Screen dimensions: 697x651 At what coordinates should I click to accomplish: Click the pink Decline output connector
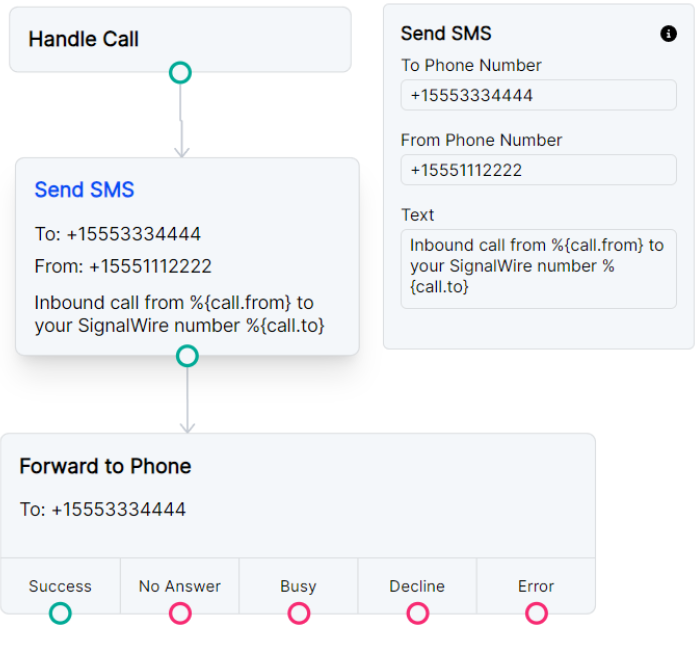pos(417,613)
